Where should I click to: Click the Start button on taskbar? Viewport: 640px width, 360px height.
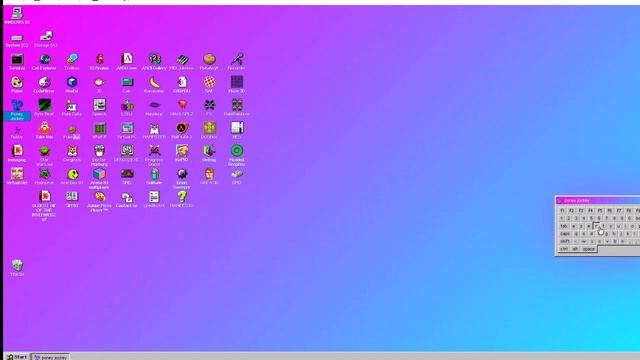(x=17, y=357)
